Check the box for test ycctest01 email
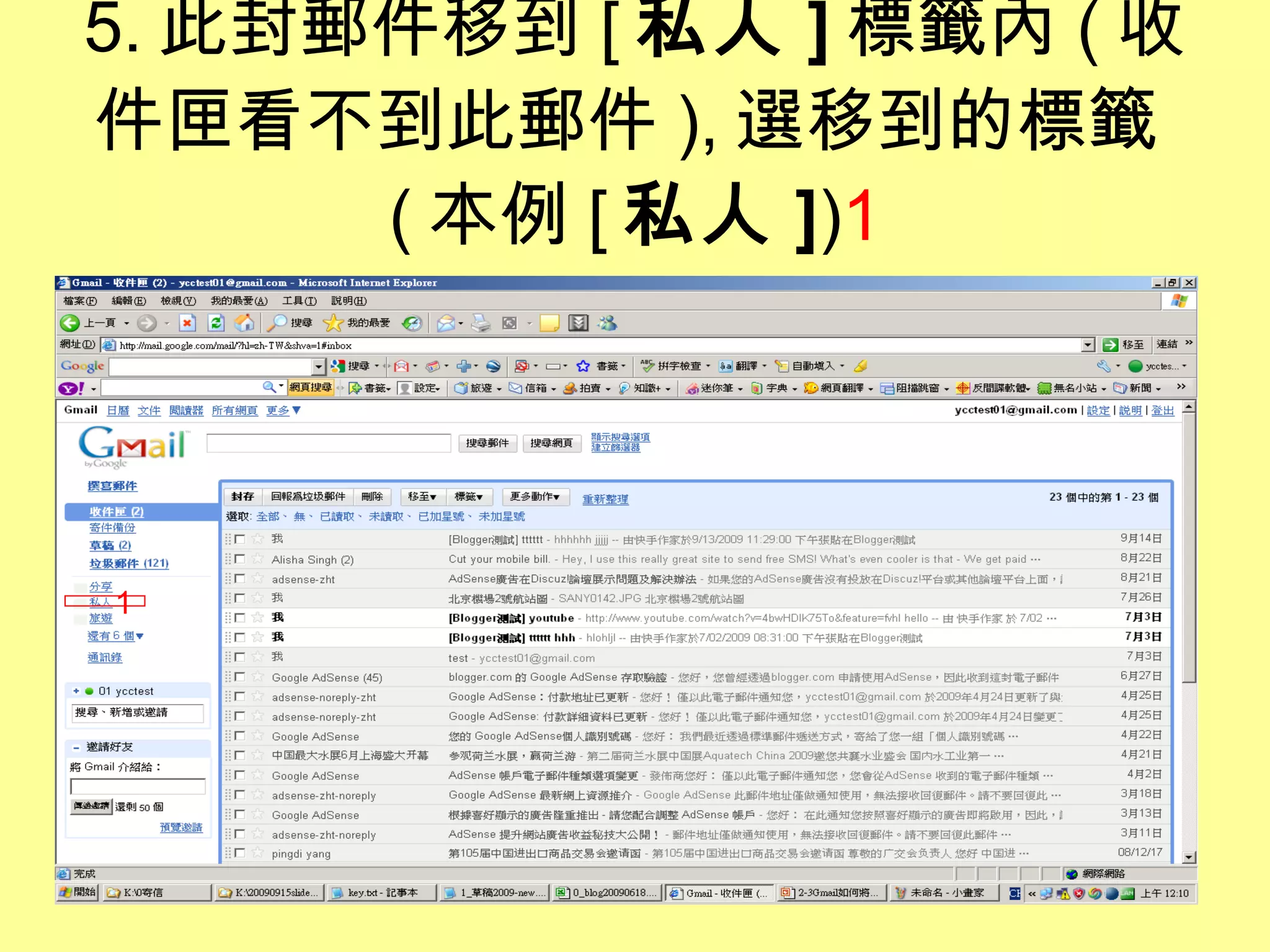This screenshot has height=952, width=1270. click(239, 657)
